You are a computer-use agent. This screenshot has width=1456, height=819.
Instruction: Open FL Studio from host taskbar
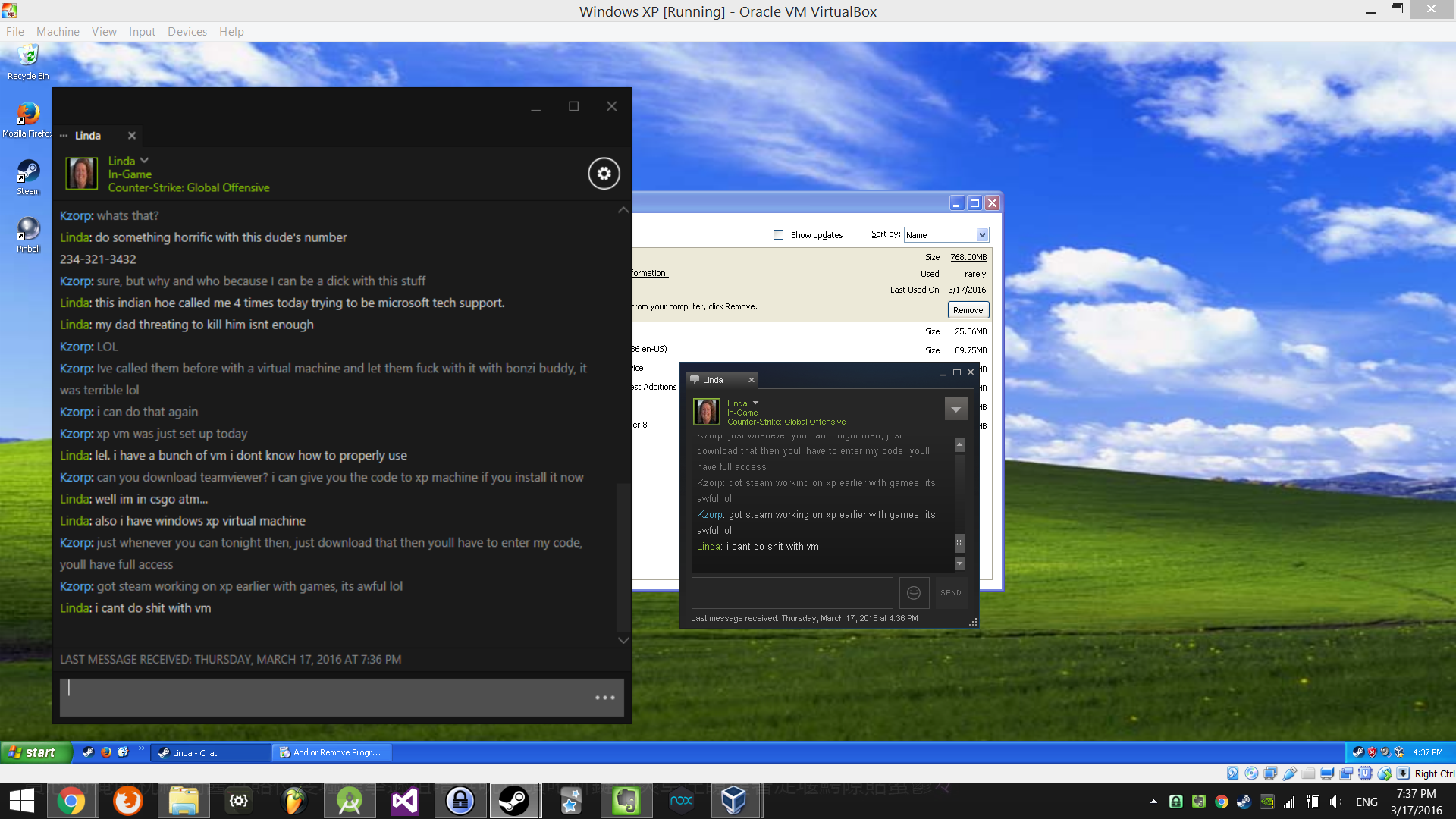(x=294, y=801)
